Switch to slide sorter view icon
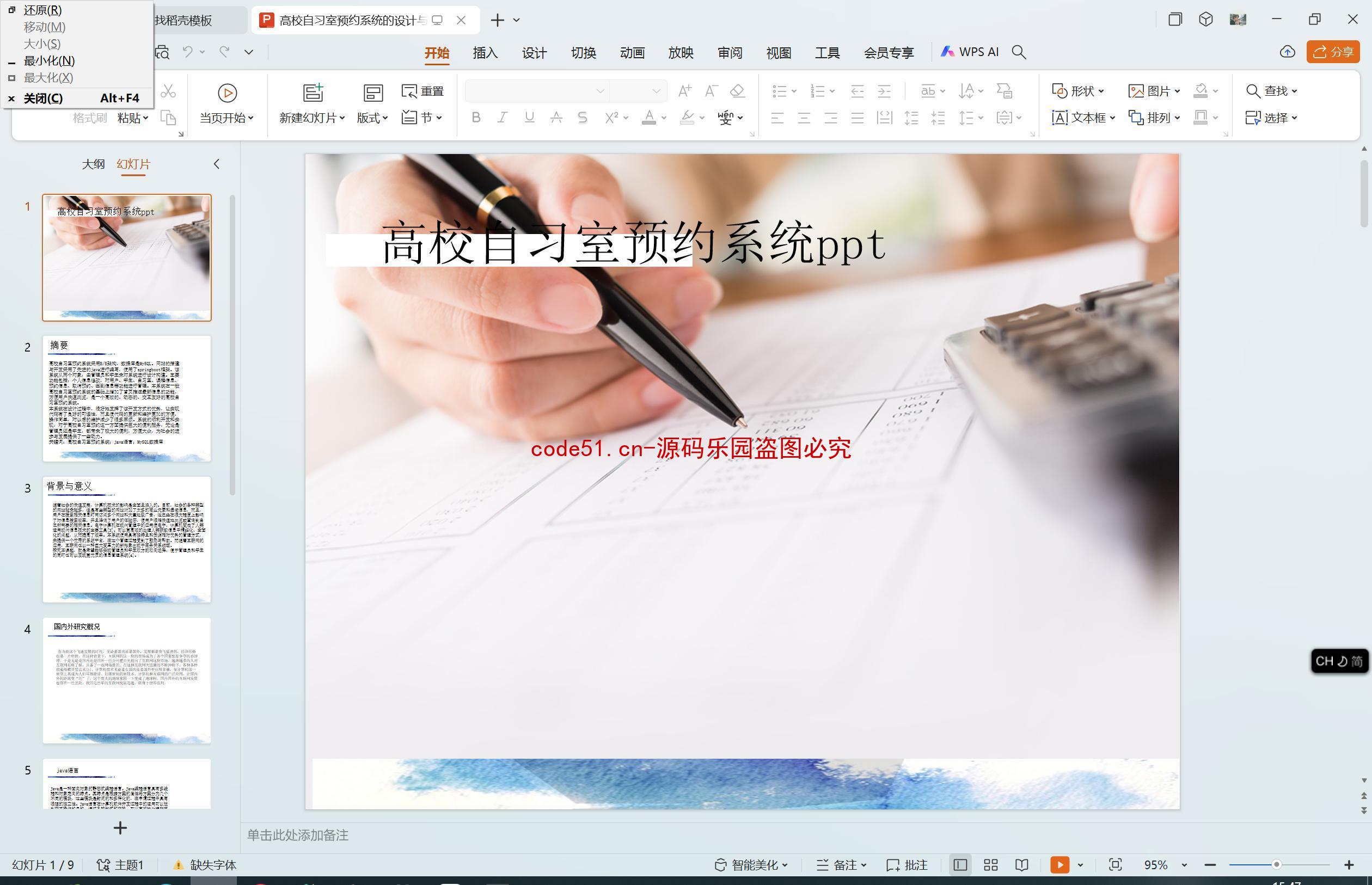The height and width of the screenshot is (885, 1372). coord(990,865)
